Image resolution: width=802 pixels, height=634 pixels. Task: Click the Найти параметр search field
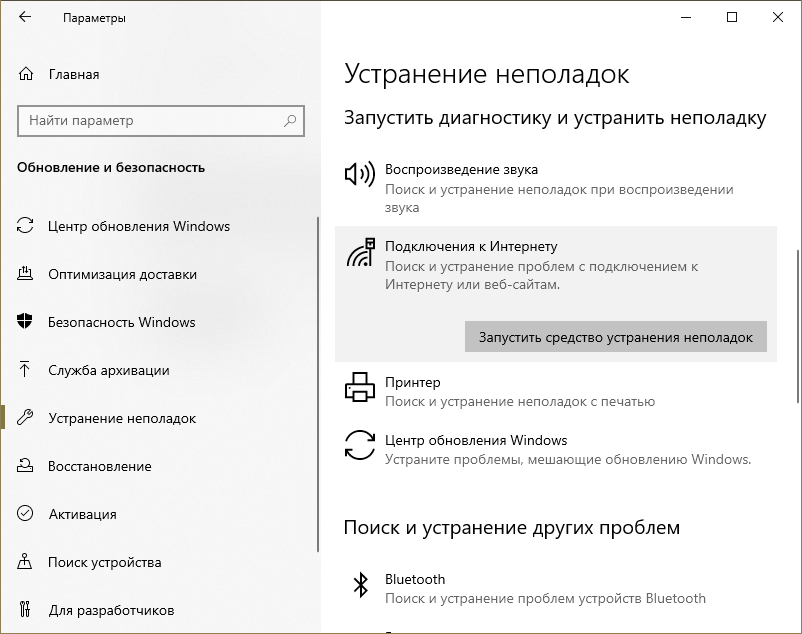[x=150, y=121]
